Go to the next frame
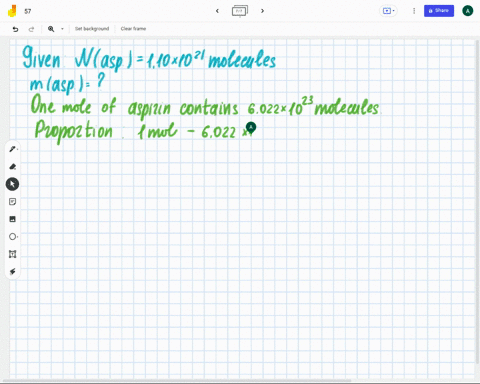The image size is (480, 384). click(x=262, y=11)
